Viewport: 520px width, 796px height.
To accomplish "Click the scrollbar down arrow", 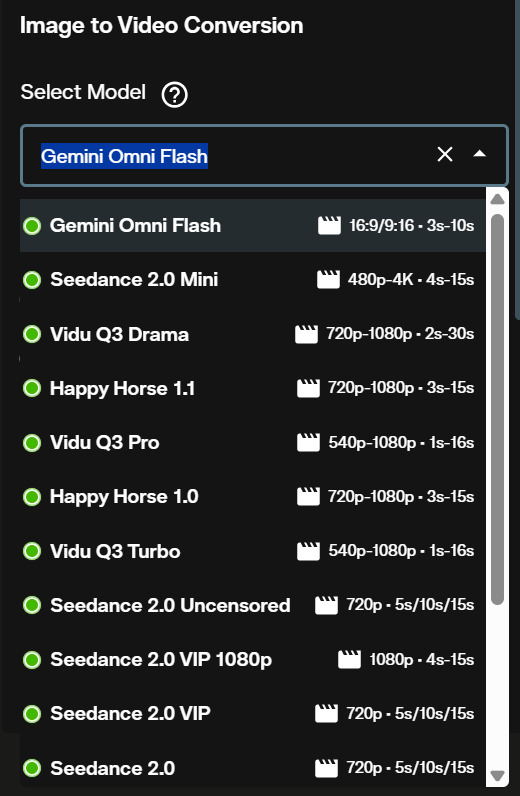I will click(498, 776).
